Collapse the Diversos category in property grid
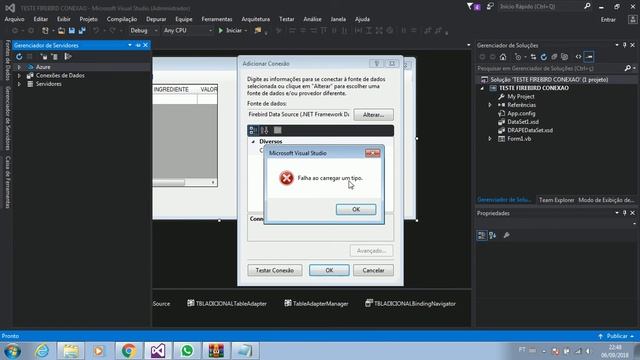This screenshot has width=640, height=360. click(x=253, y=142)
